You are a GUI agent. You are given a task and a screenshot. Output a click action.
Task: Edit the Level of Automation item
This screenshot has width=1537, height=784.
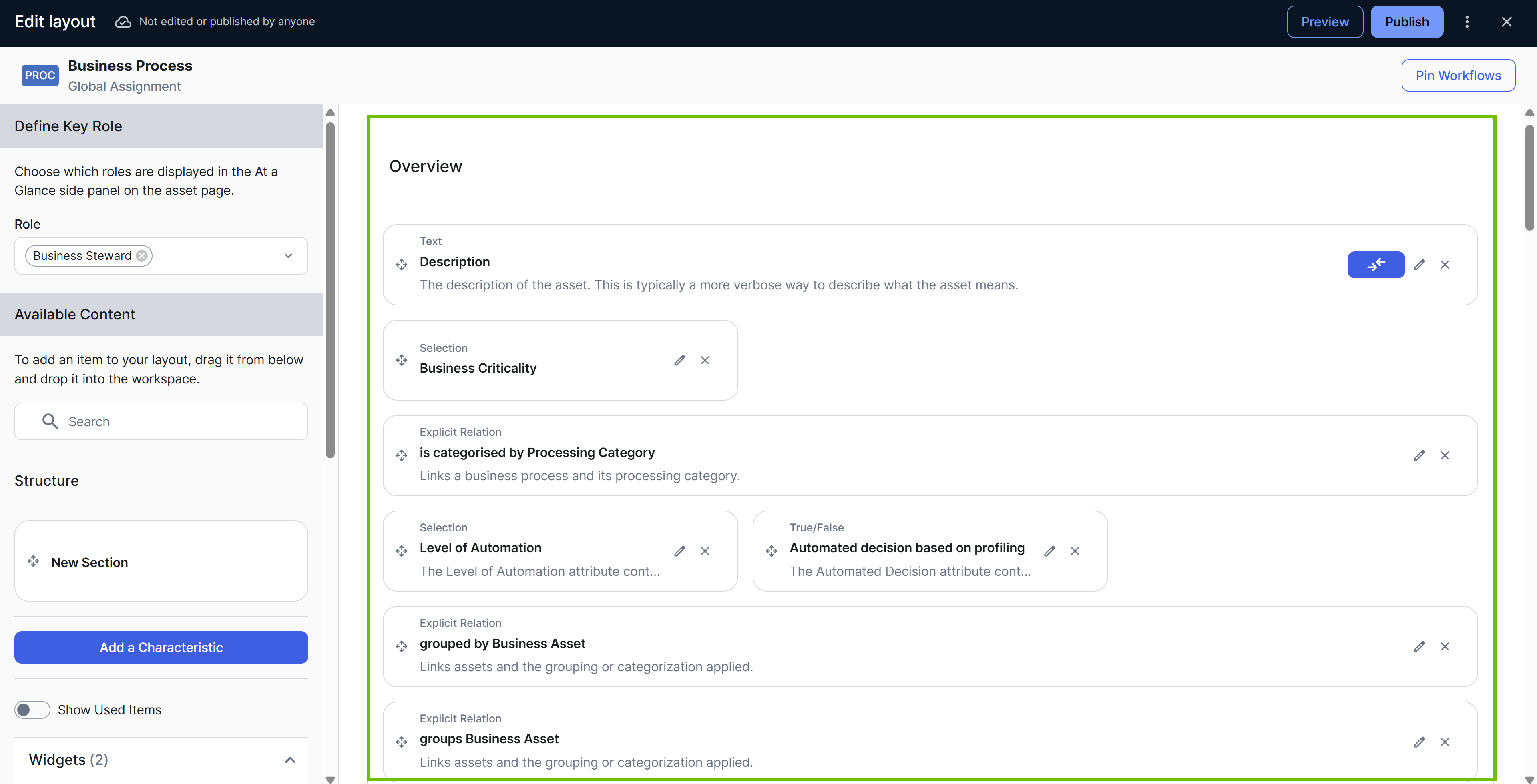[x=679, y=551]
